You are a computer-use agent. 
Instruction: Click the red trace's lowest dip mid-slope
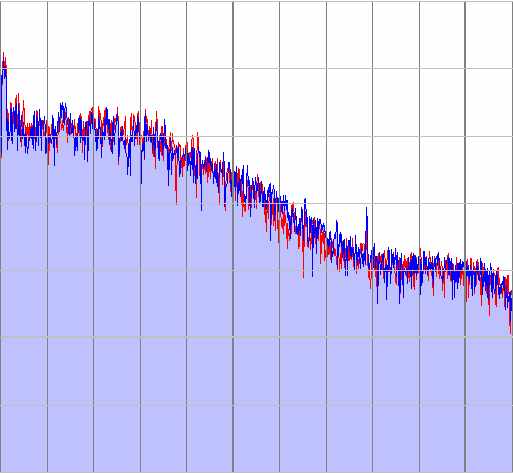pos(303,267)
